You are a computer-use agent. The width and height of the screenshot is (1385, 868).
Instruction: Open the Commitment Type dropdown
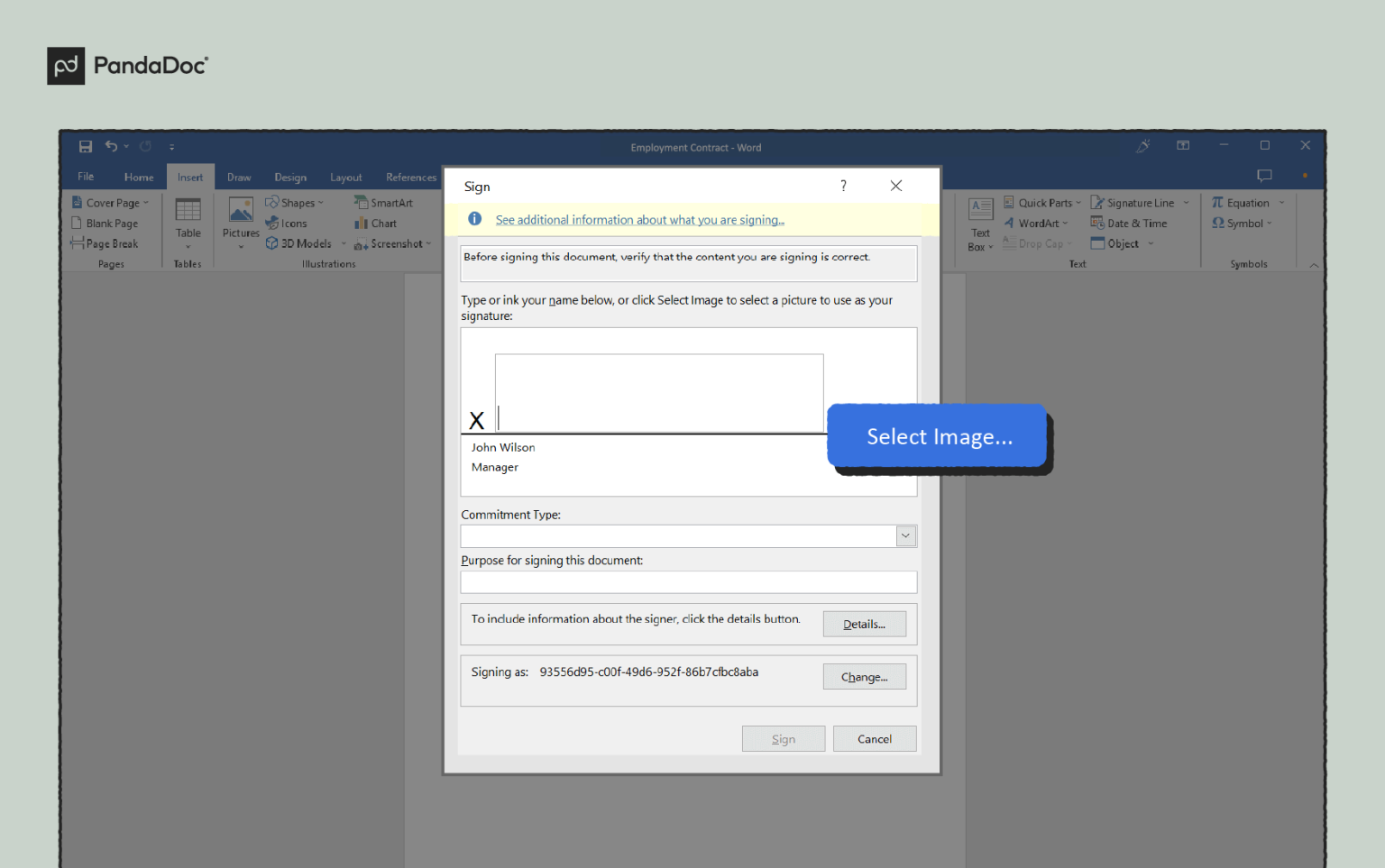click(905, 535)
